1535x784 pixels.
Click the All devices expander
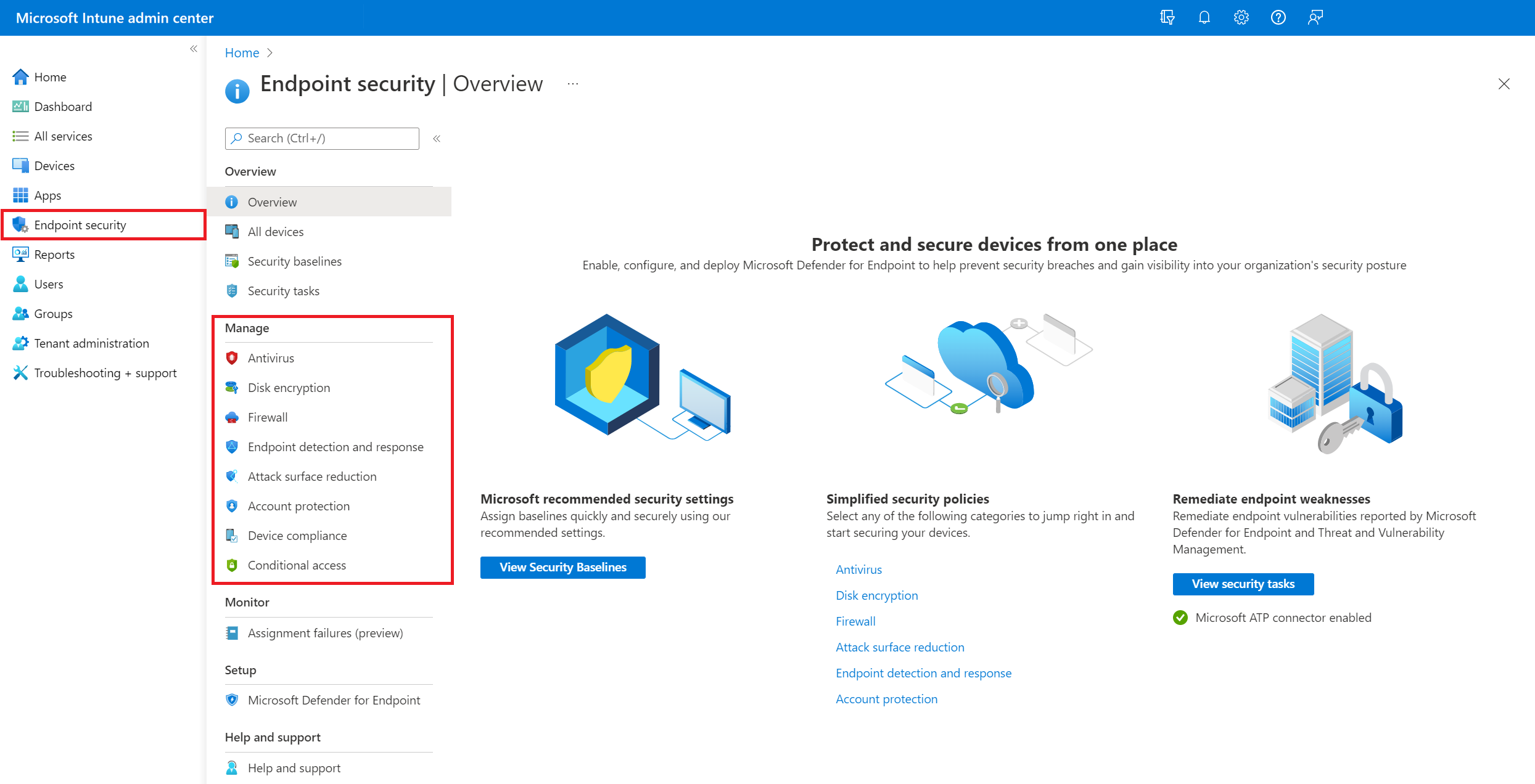(276, 232)
